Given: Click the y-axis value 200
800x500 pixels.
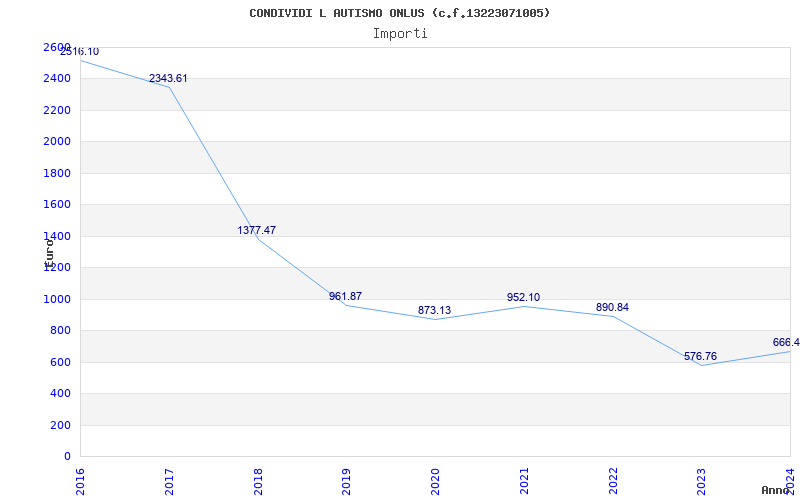Looking at the screenshot, I should coord(61,426).
